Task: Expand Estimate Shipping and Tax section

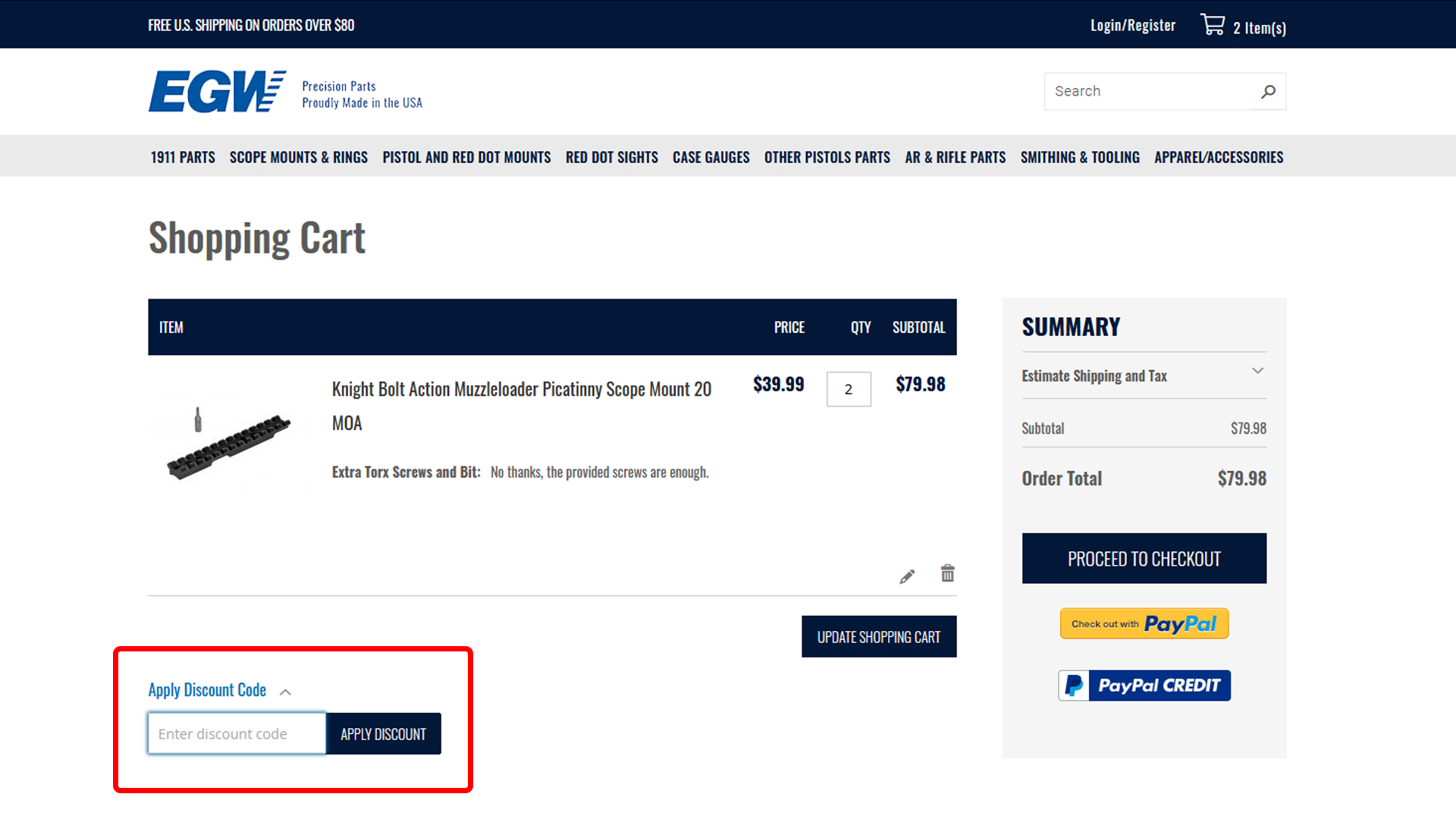Action: [1144, 375]
